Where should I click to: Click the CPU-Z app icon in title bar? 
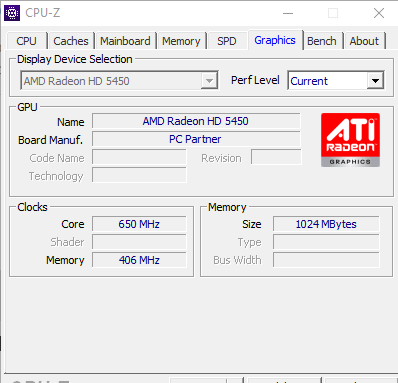point(12,13)
